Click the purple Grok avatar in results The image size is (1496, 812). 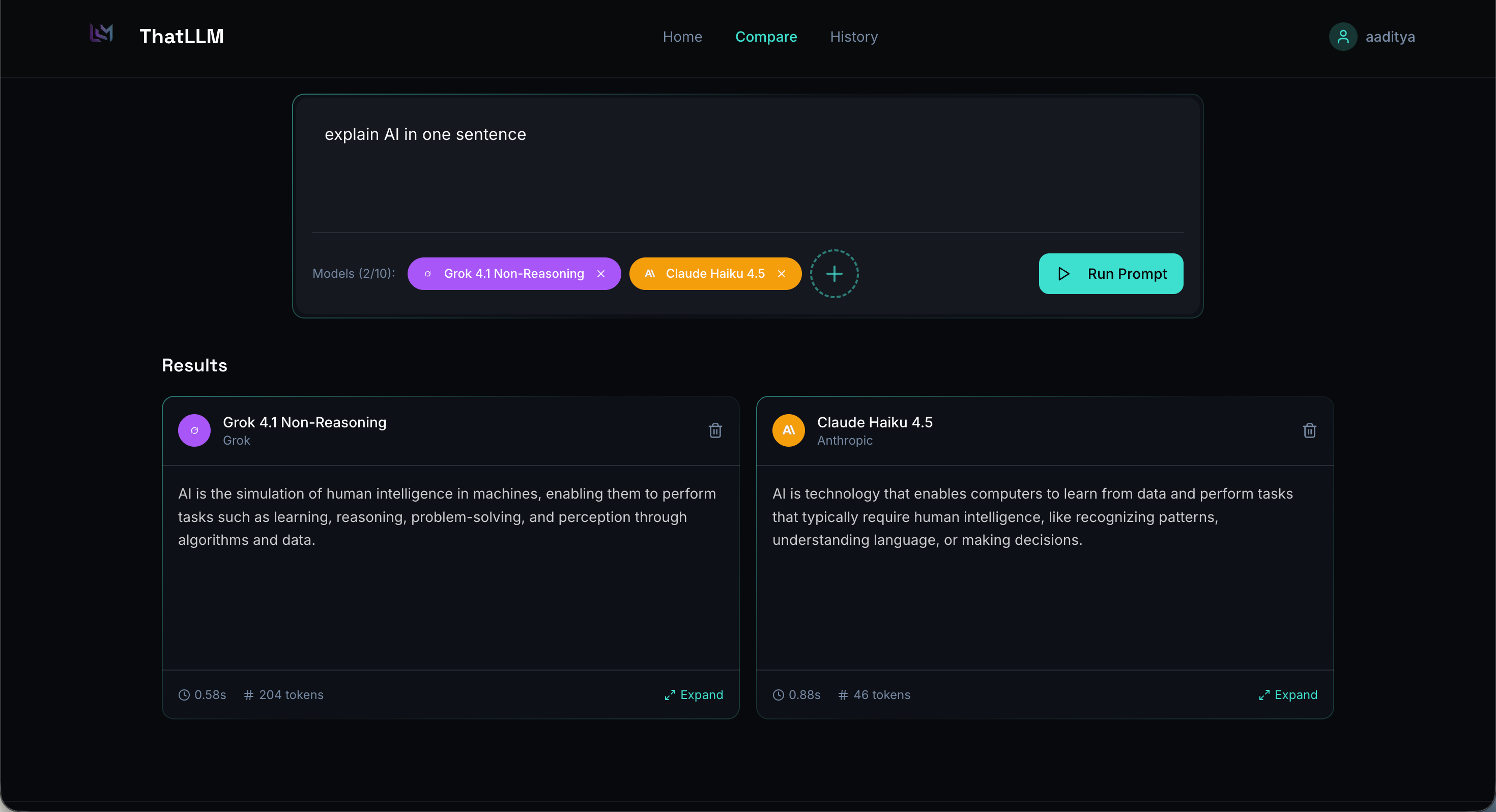click(x=194, y=430)
